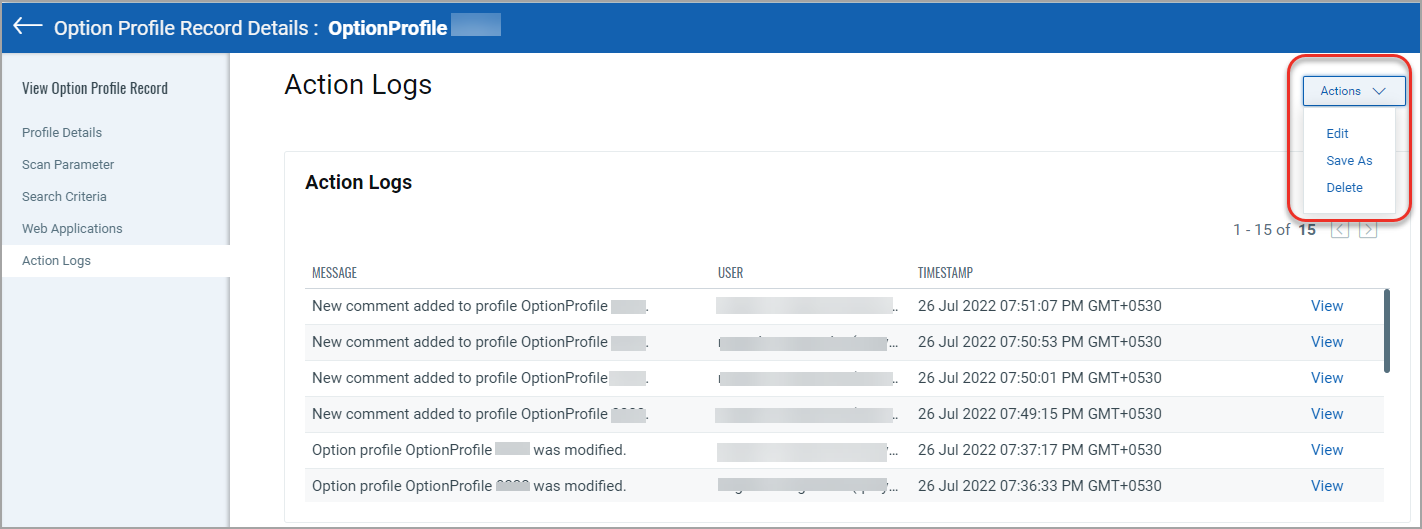Open Scan Parameter section

68,165
